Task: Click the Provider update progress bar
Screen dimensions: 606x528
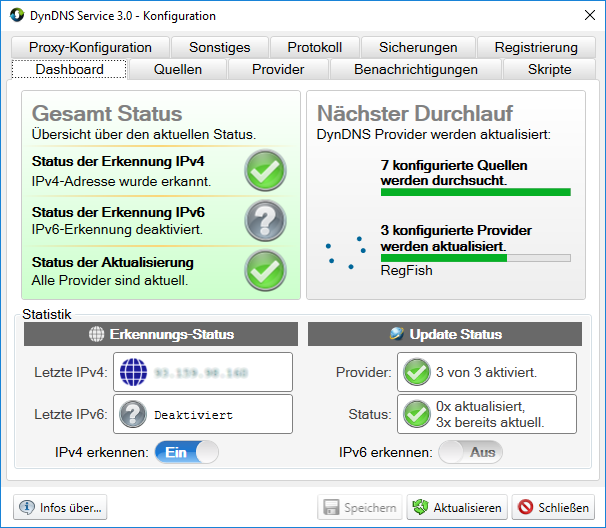Action: 476,258
